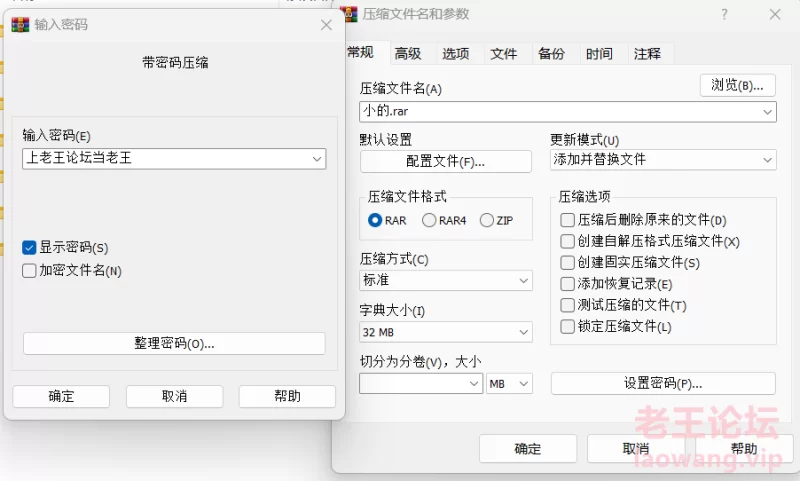Select the ZIP format radio button
The height and width of the screenshot is (481, 800).
(487, 220)
